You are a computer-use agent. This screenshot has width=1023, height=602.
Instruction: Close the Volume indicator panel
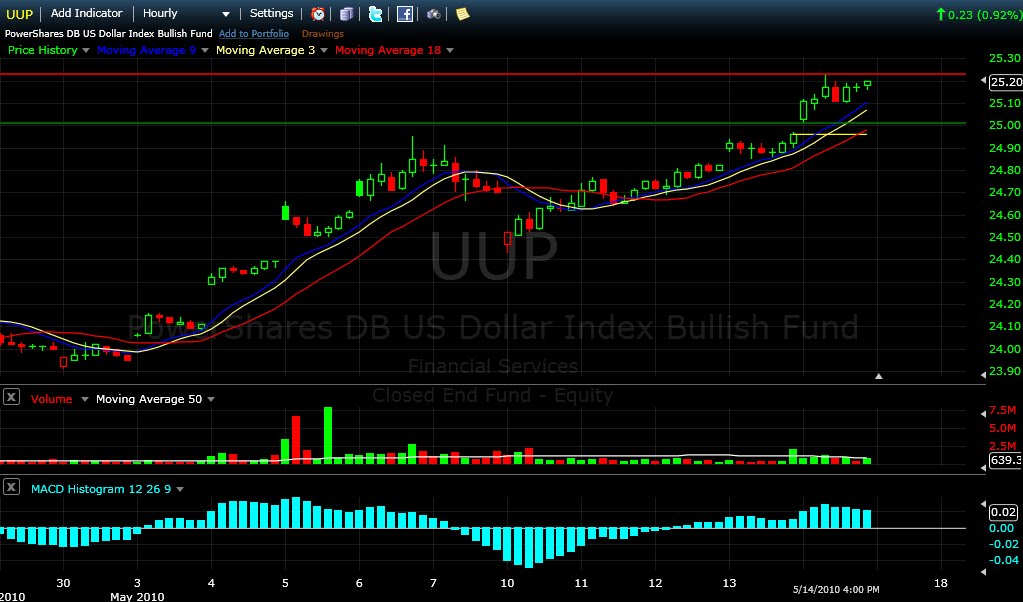11,397
